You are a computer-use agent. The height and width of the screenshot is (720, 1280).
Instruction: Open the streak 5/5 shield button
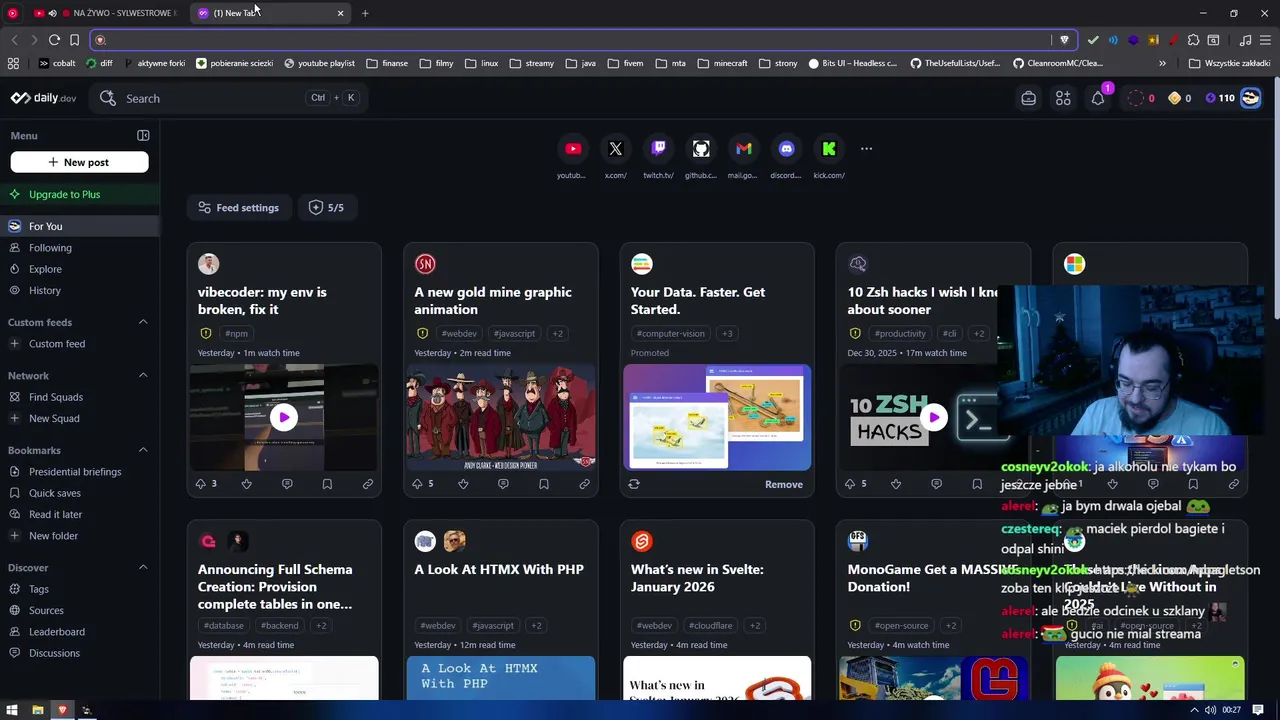tap(326, 208)
